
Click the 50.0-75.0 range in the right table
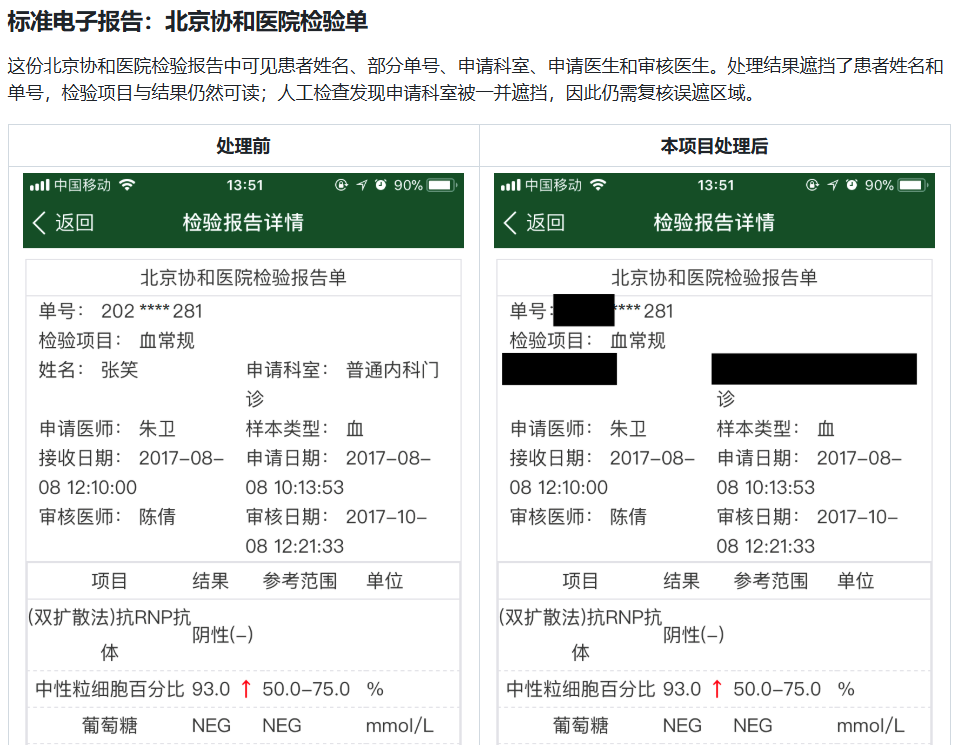[x=777, y=689]
